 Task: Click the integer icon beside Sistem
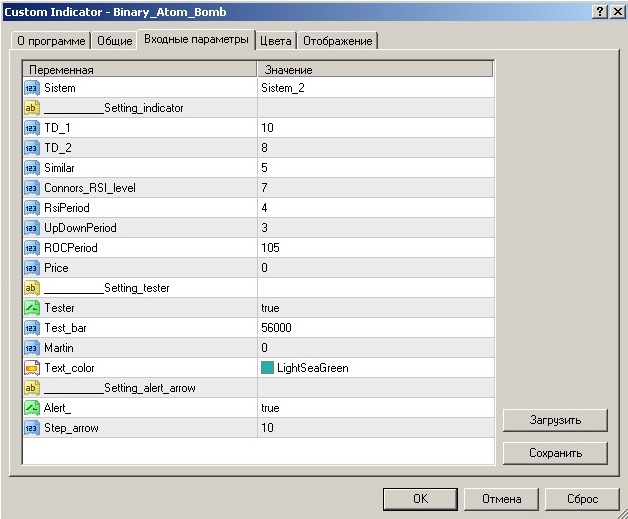pos(32,88)
